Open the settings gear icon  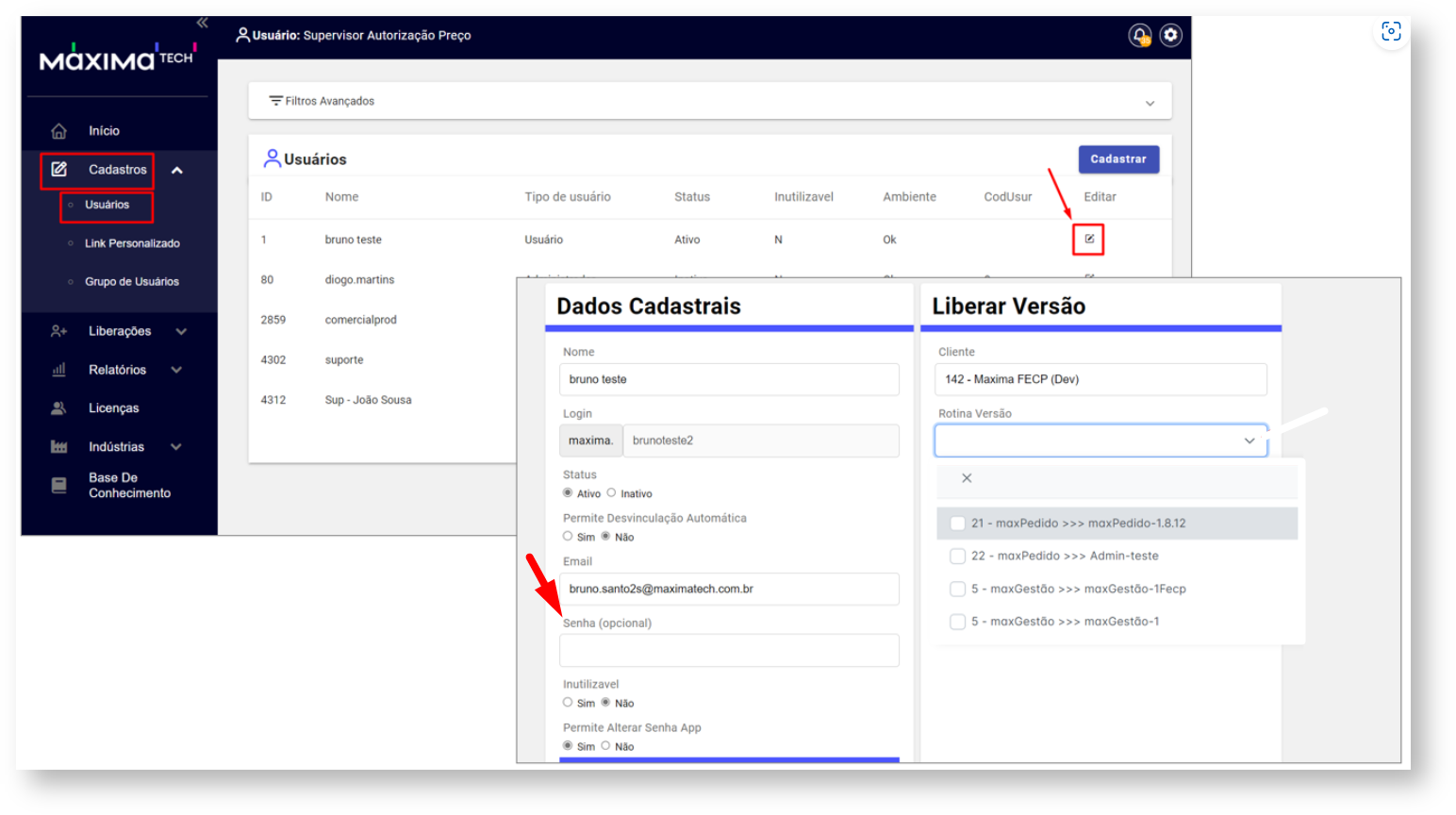pos(1170,36)
